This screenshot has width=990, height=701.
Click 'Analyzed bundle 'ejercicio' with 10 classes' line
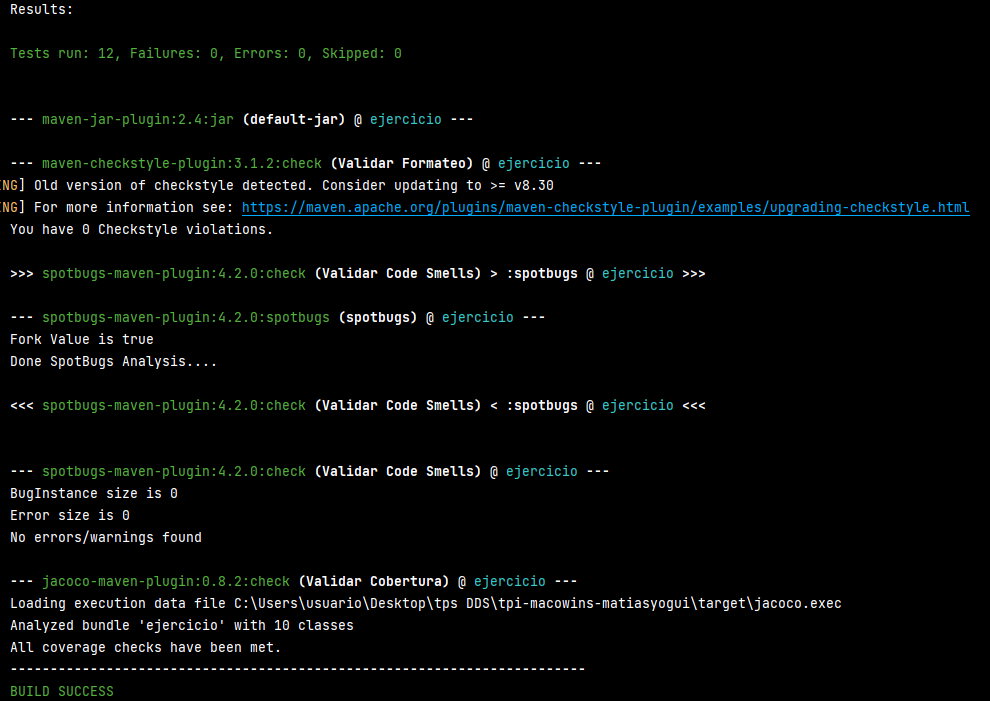coord(182,626)
